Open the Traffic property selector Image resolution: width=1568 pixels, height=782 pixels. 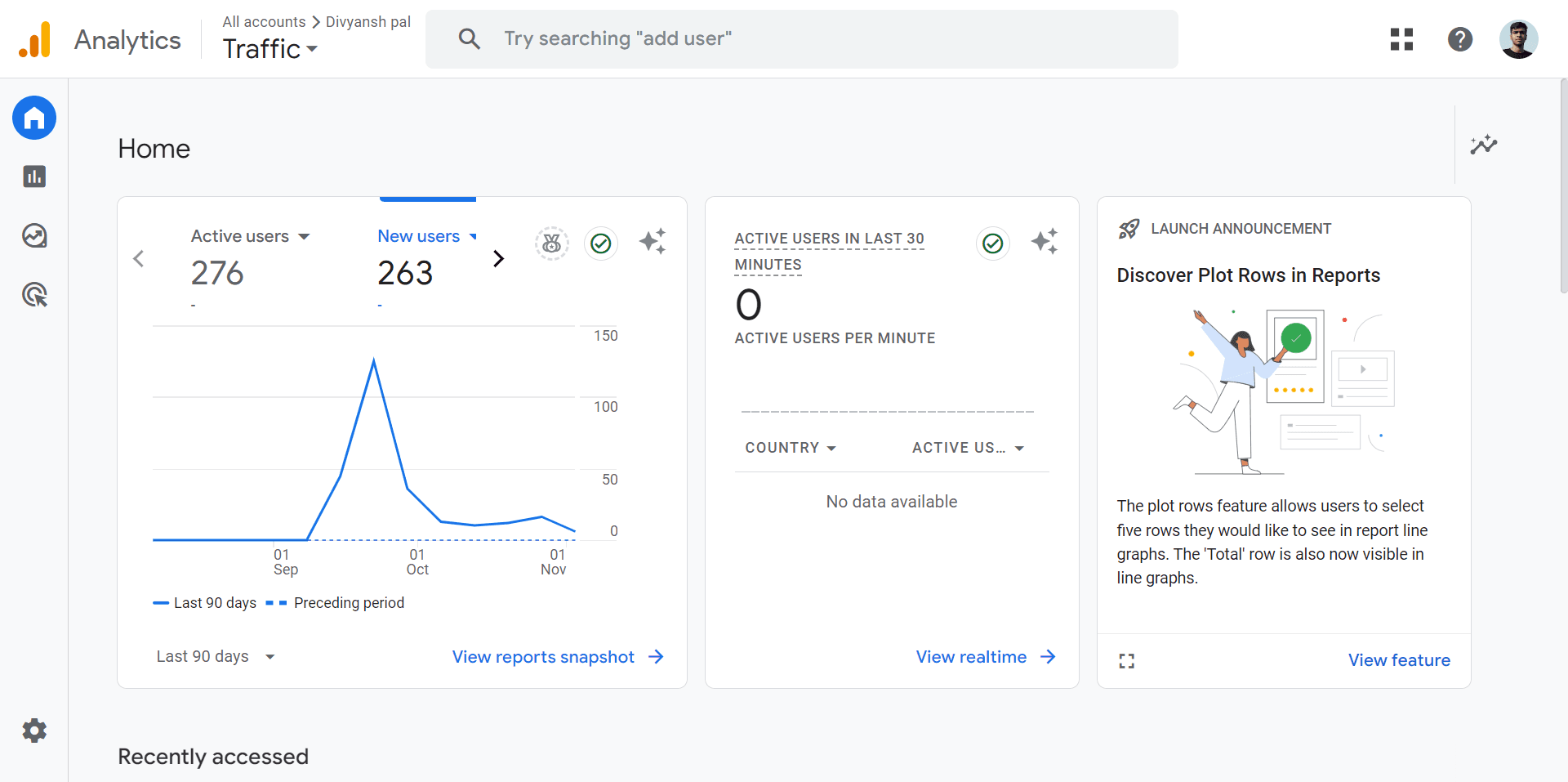click(x=269, y=49)
